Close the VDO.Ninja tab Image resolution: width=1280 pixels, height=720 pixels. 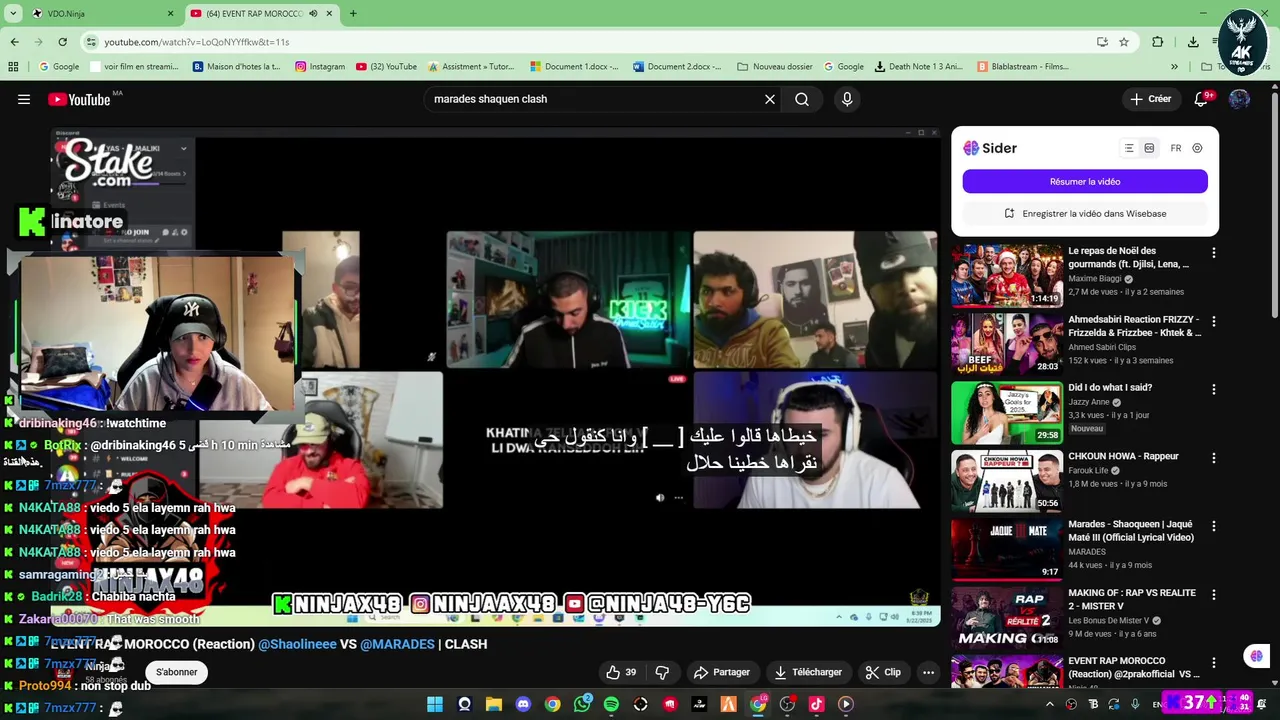170,14
